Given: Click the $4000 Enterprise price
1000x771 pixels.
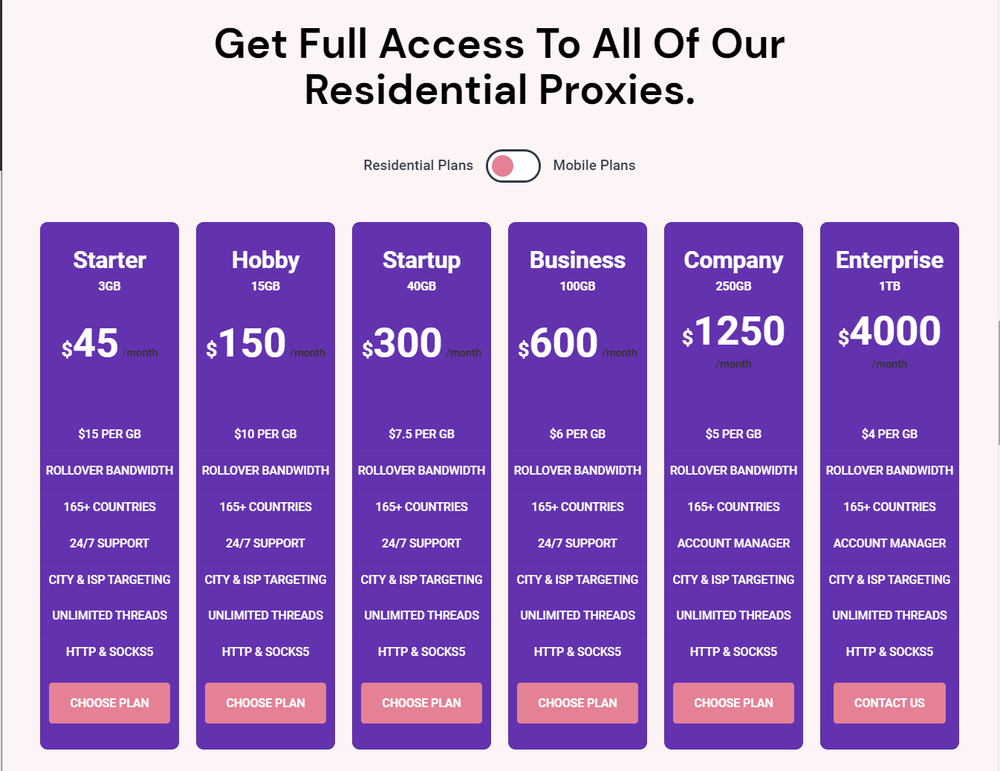Looking at the screenshot, I should click(x=889, y=331).
